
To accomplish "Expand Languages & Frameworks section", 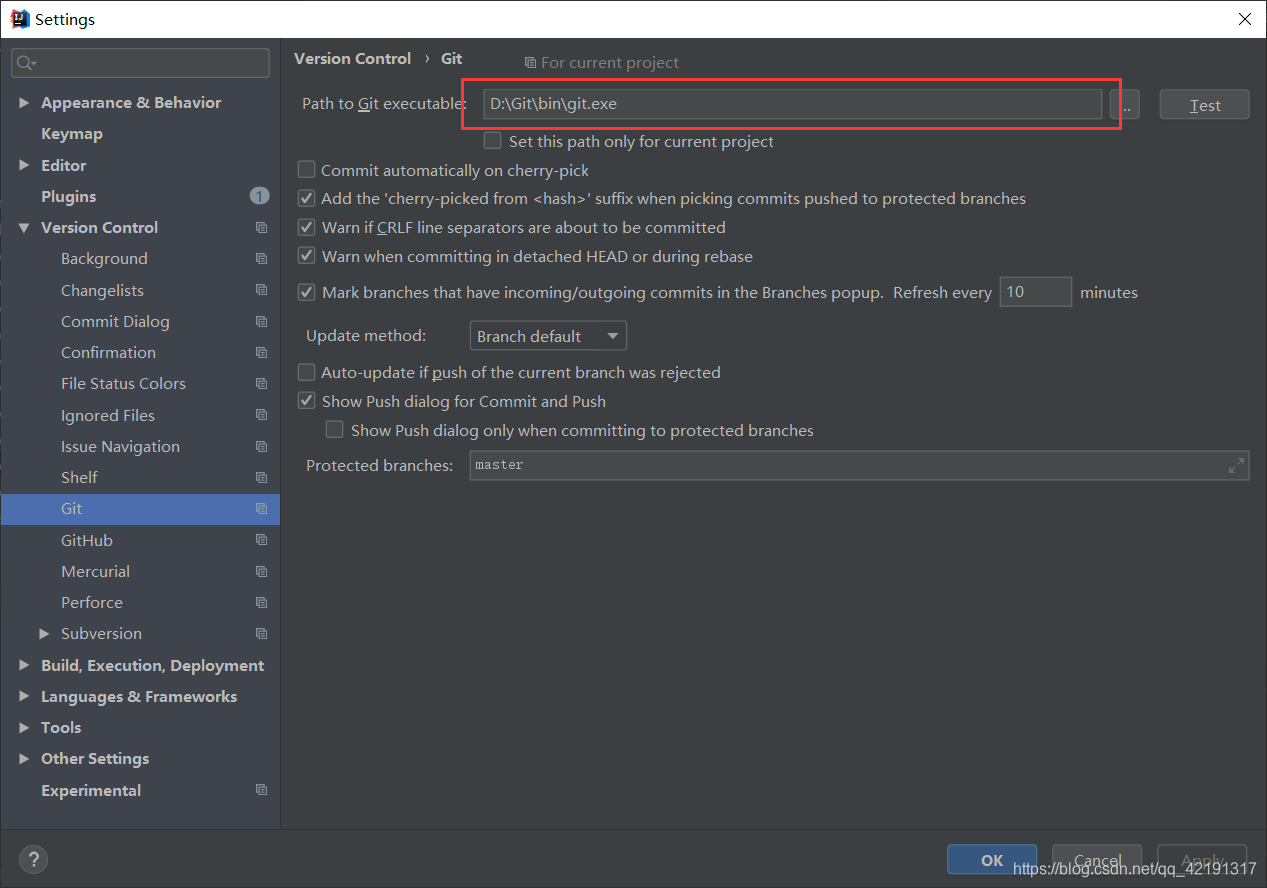I will coord(24,697).
